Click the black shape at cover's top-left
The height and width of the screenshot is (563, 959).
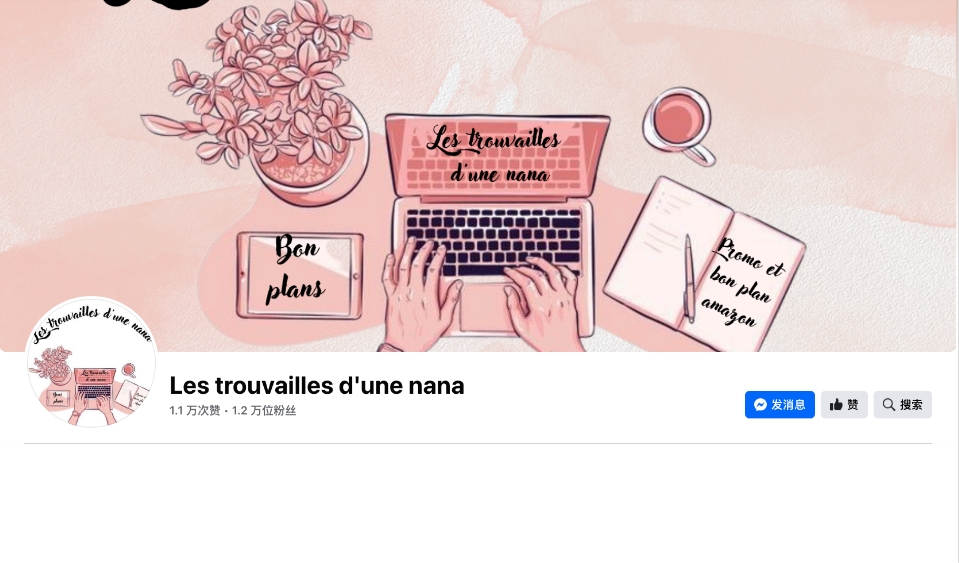pyautogui.click(x=157, y=4)
